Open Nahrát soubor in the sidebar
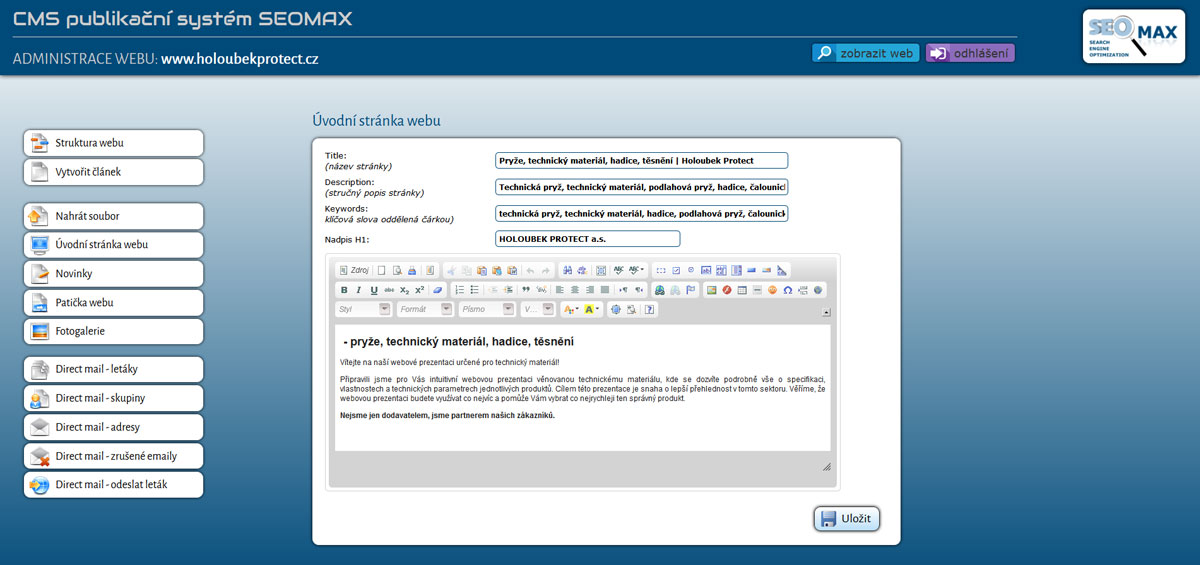This screenshot has height=565, width=1200. (113, 216)
